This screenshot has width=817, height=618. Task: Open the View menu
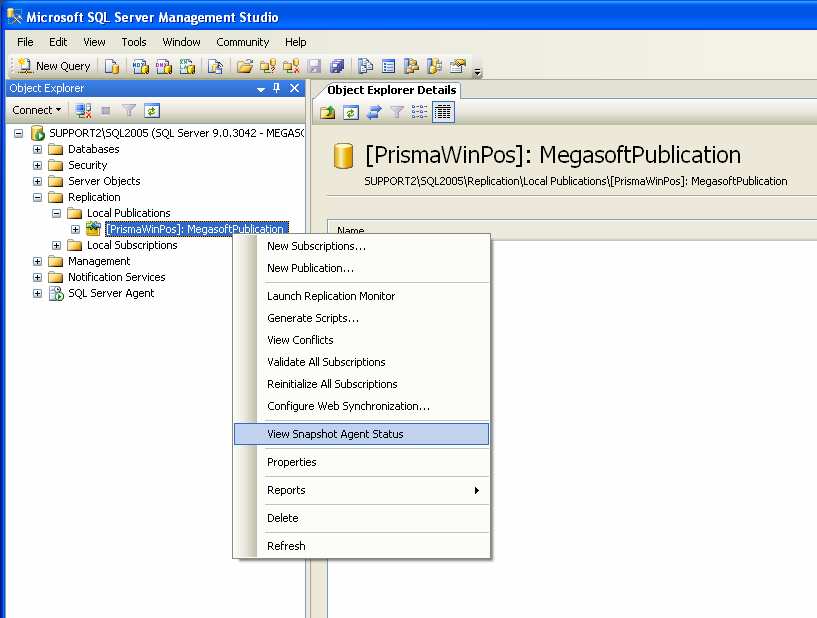click(94, 42)
